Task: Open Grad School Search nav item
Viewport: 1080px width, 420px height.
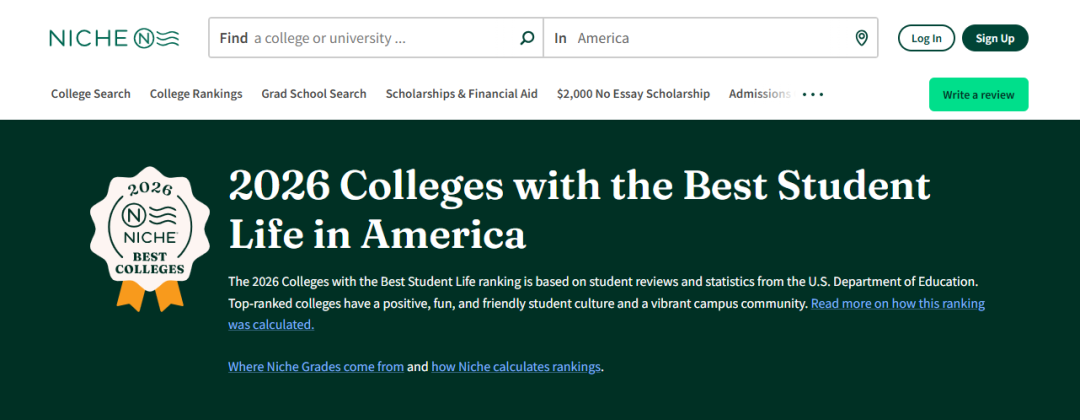Action: tap(314, 94)
